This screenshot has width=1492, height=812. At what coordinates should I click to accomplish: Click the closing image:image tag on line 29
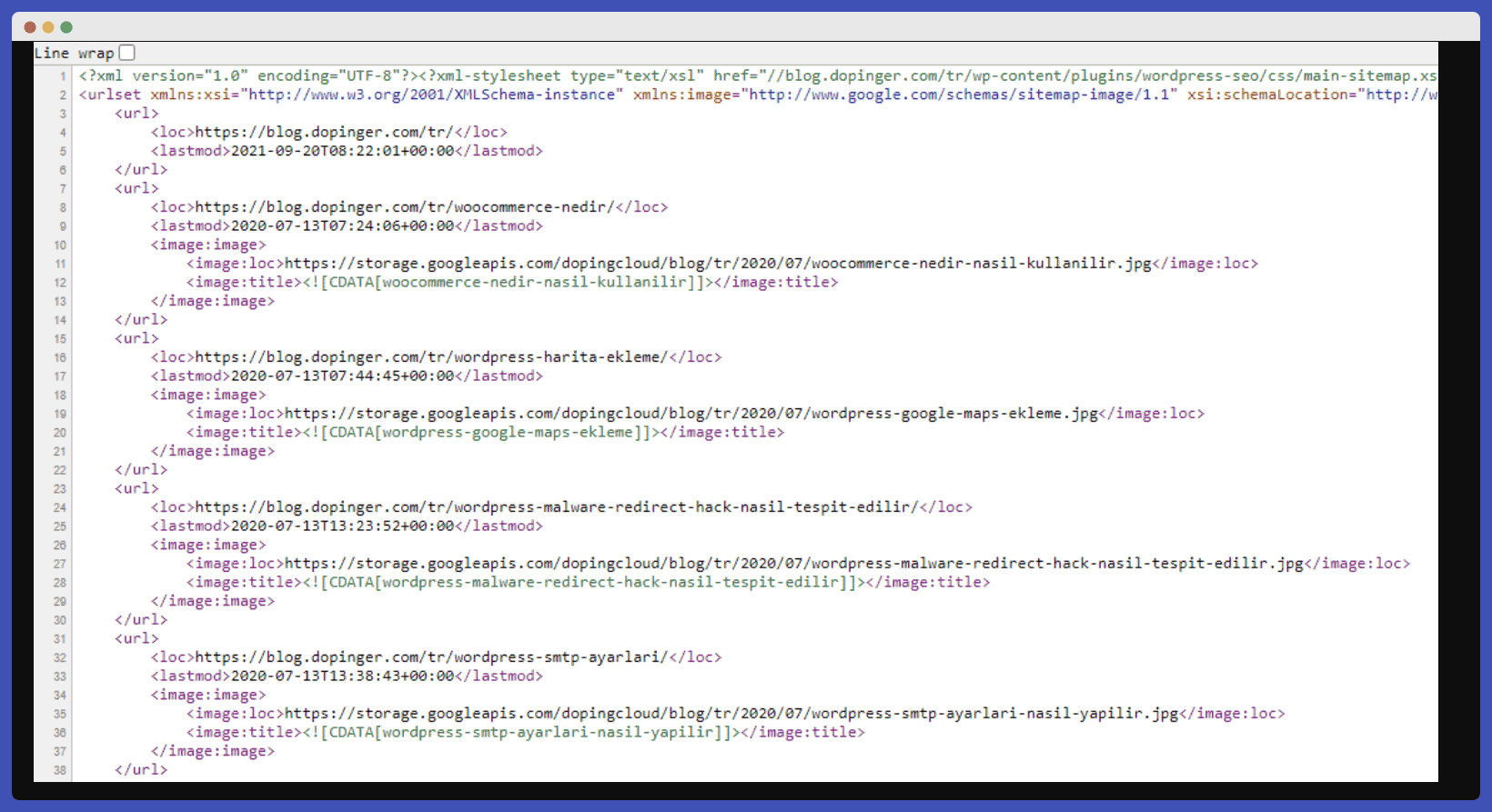(x=213, y=601)
